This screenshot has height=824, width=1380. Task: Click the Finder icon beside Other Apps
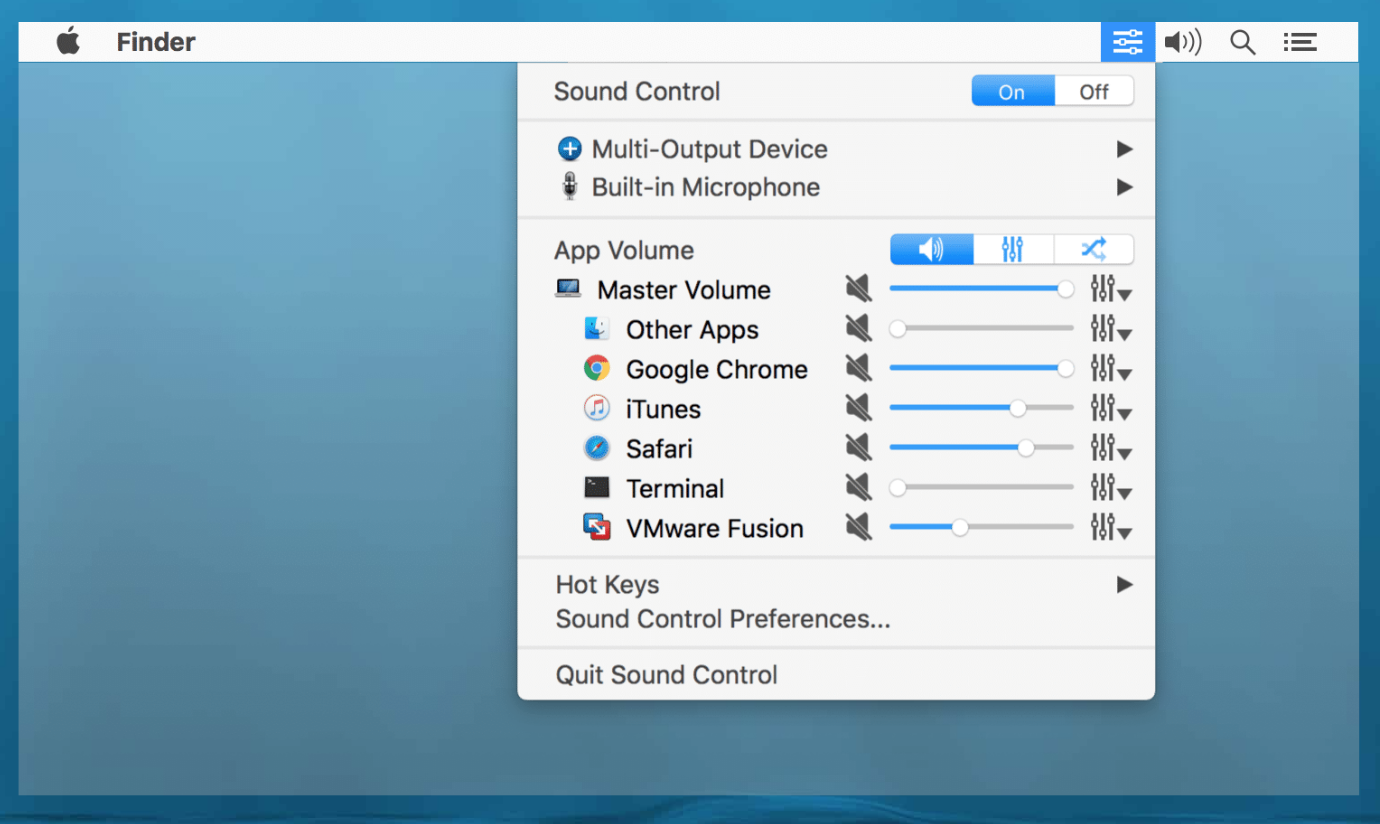597,328
